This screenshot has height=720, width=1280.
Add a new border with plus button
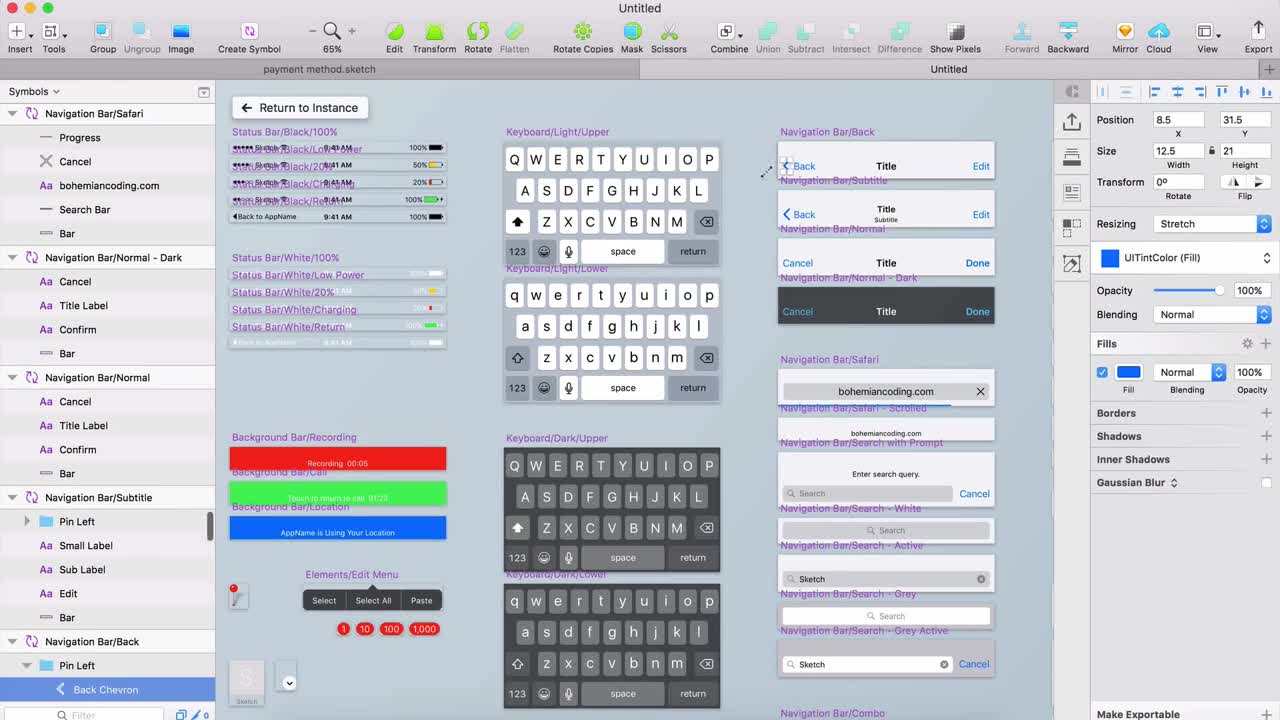pyautogui.click(x=1266, y=413)
